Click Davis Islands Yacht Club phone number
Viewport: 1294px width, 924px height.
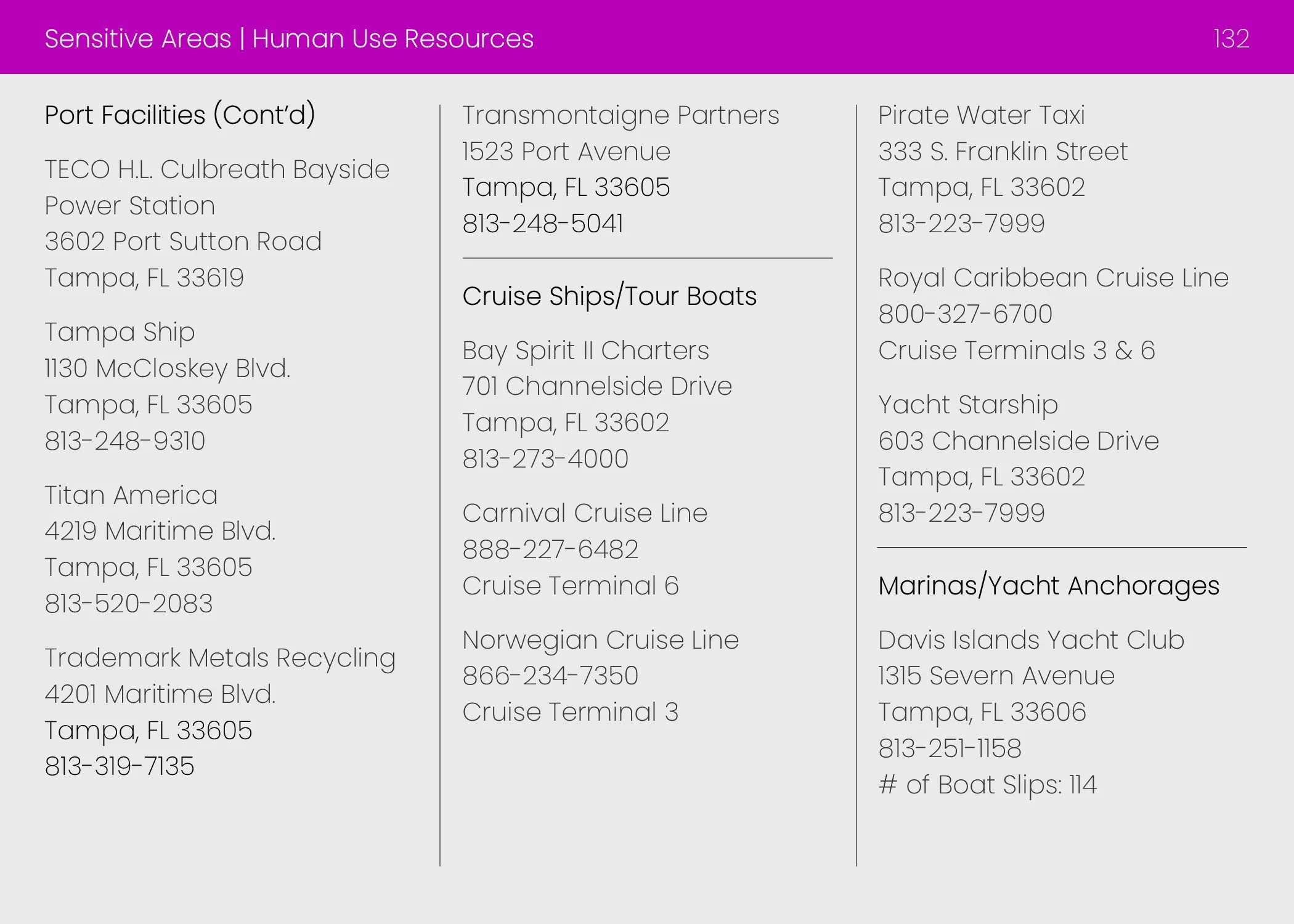[x=950, y=749]
